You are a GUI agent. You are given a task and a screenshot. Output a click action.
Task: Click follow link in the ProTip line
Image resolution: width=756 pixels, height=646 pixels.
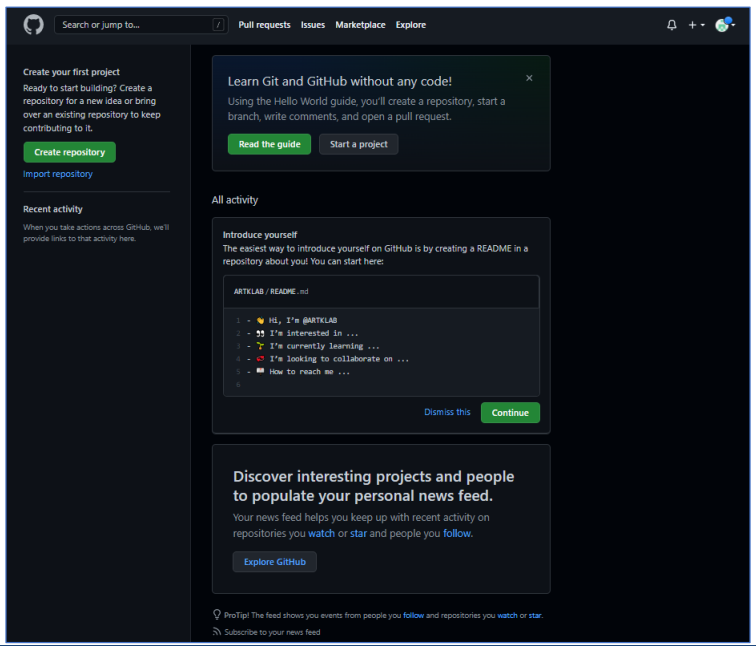pos(414,615)
